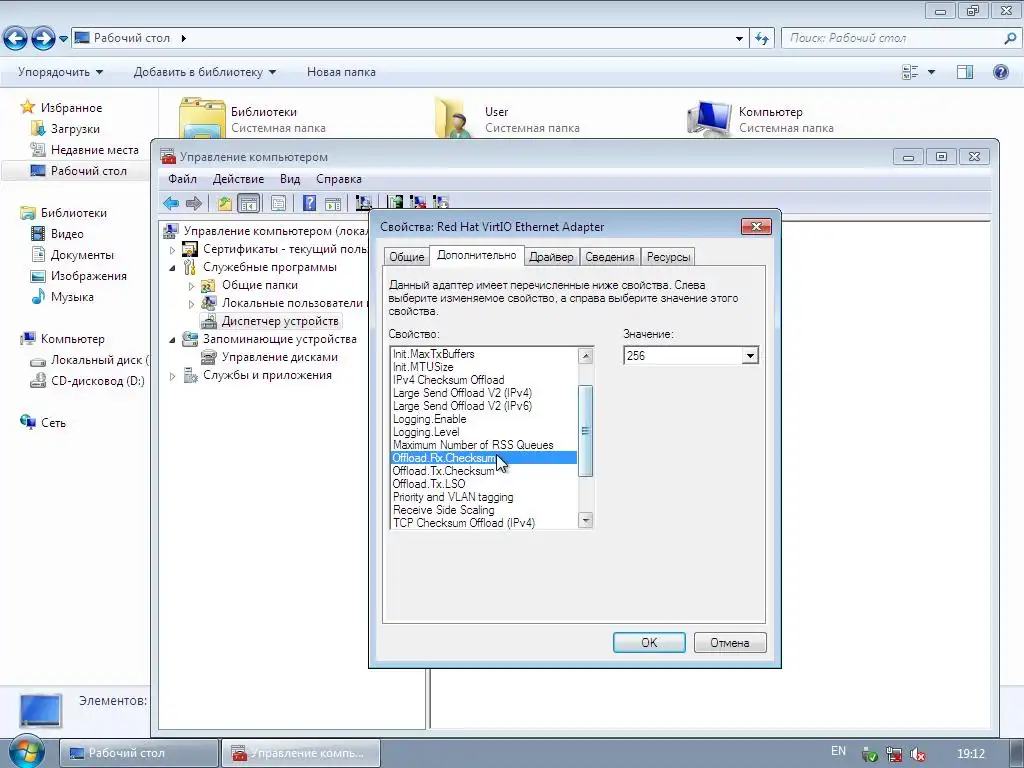Click the change view icon in Explorer

click(x=910, y=72)
